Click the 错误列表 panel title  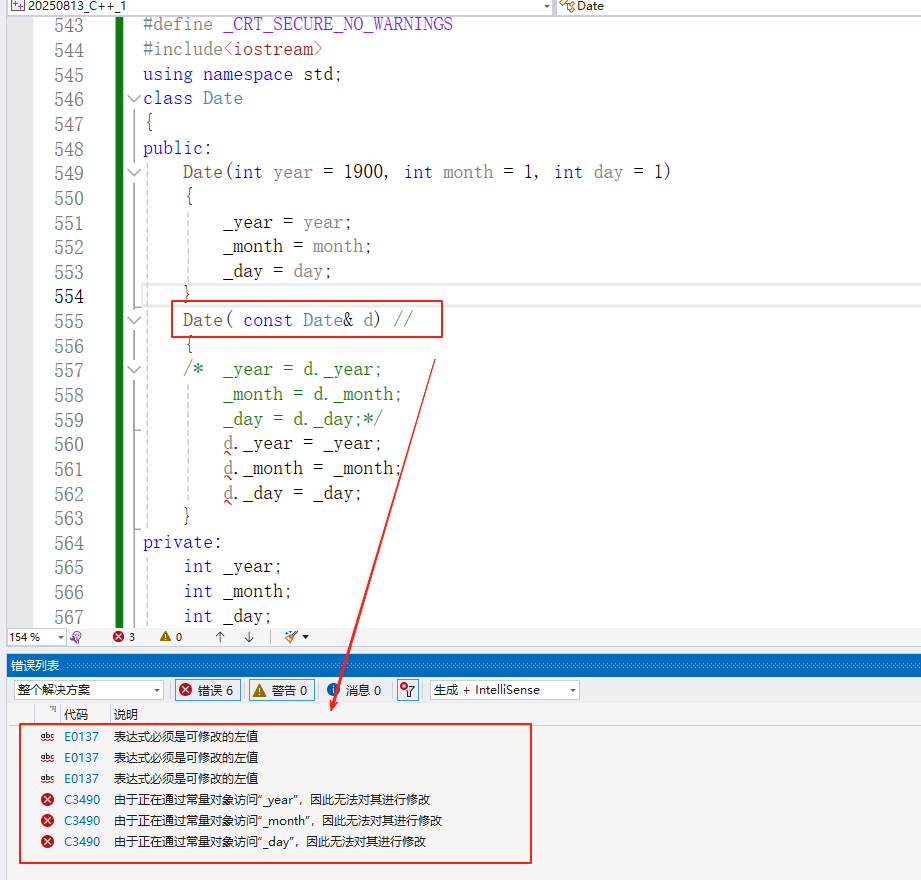point(35,666)
